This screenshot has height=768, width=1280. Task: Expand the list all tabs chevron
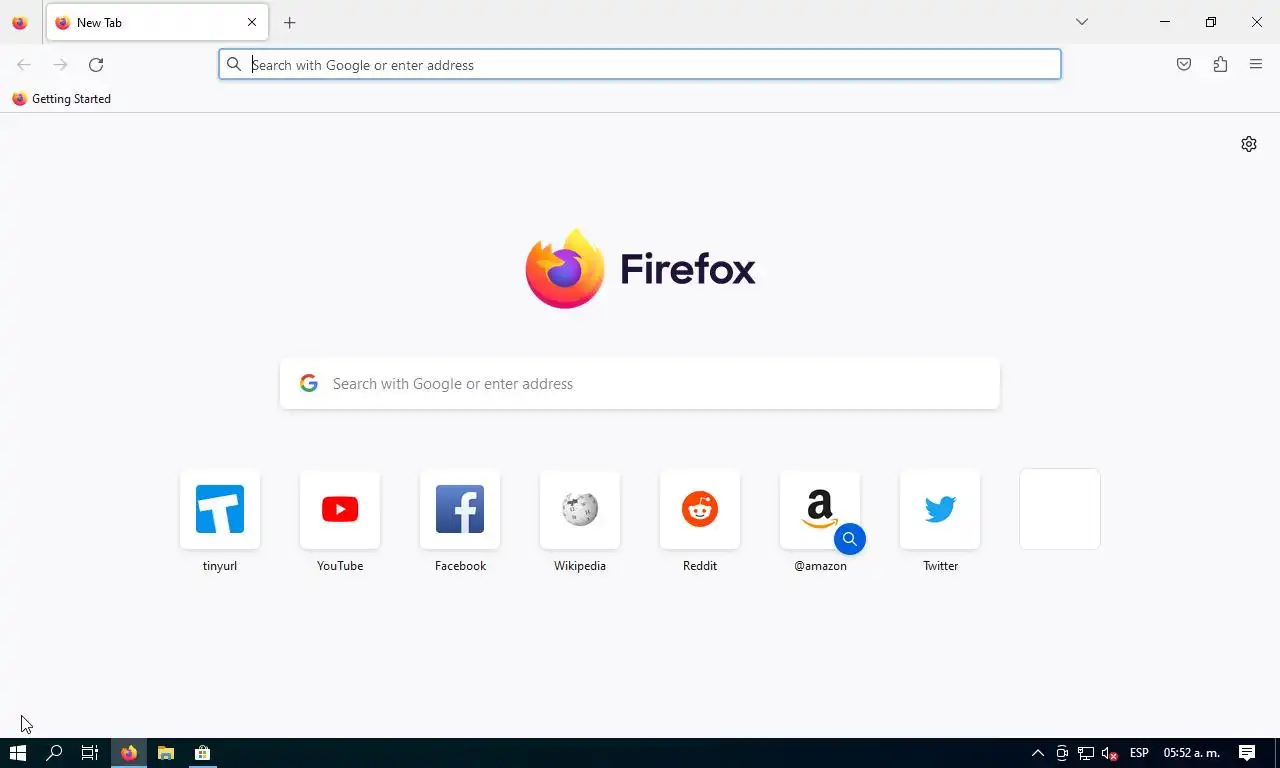(x=1082, y=22)
